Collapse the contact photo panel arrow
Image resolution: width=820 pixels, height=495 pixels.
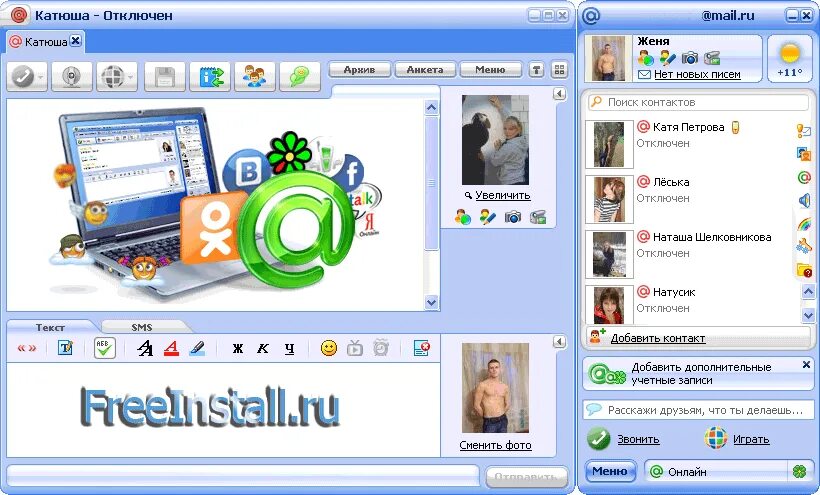pyautogui.click(x=559, y=94)
